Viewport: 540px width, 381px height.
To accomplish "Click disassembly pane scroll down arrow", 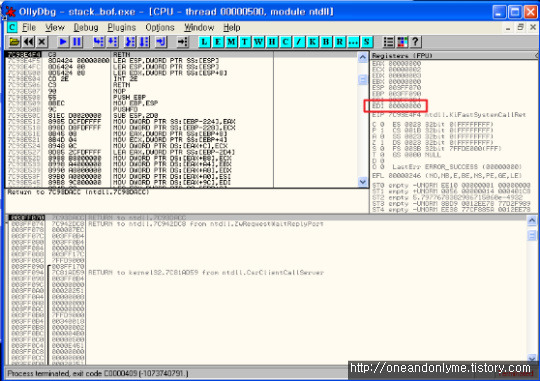I will (363, 182).
